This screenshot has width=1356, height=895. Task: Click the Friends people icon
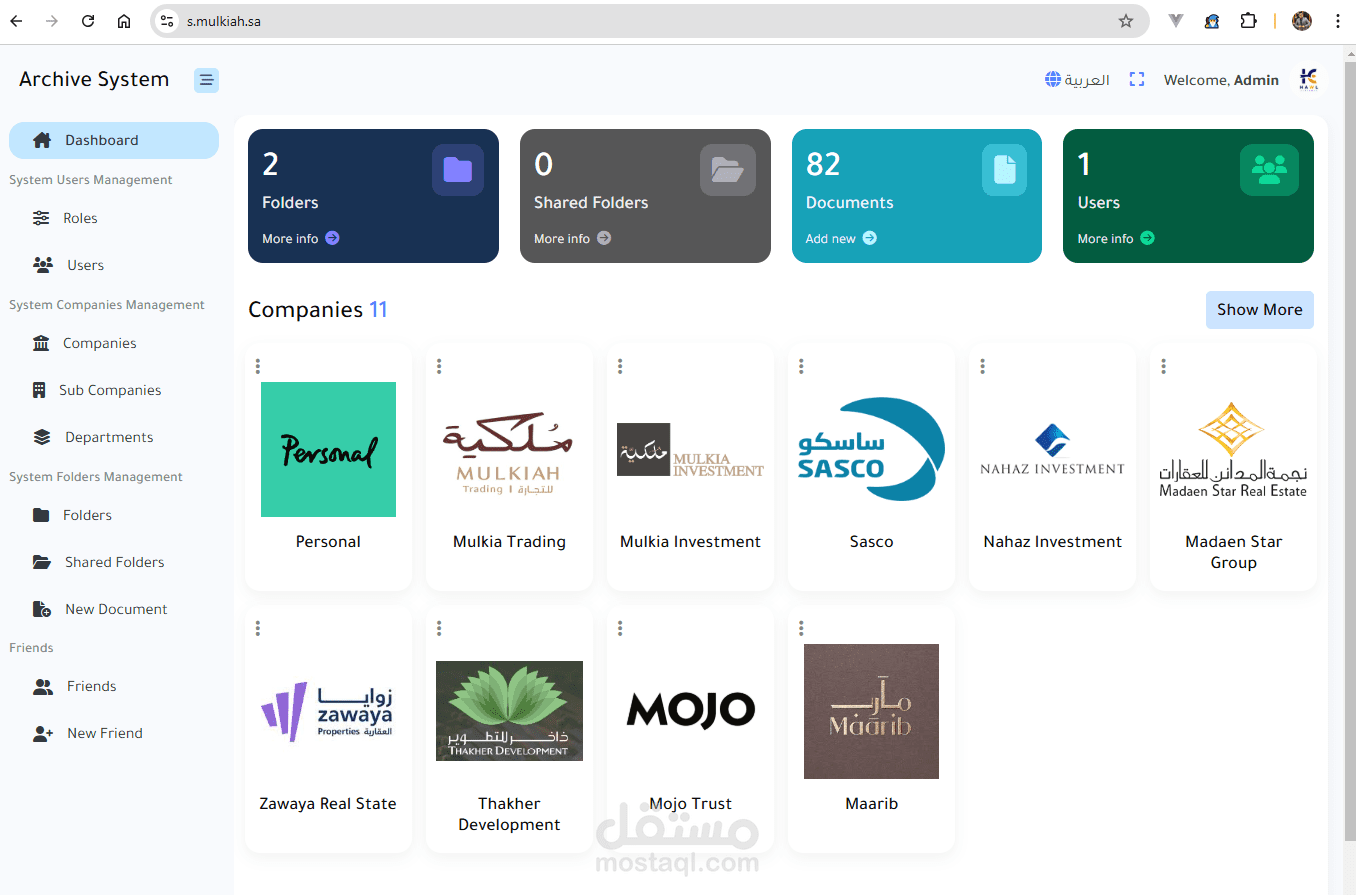[x=43, y=686]
